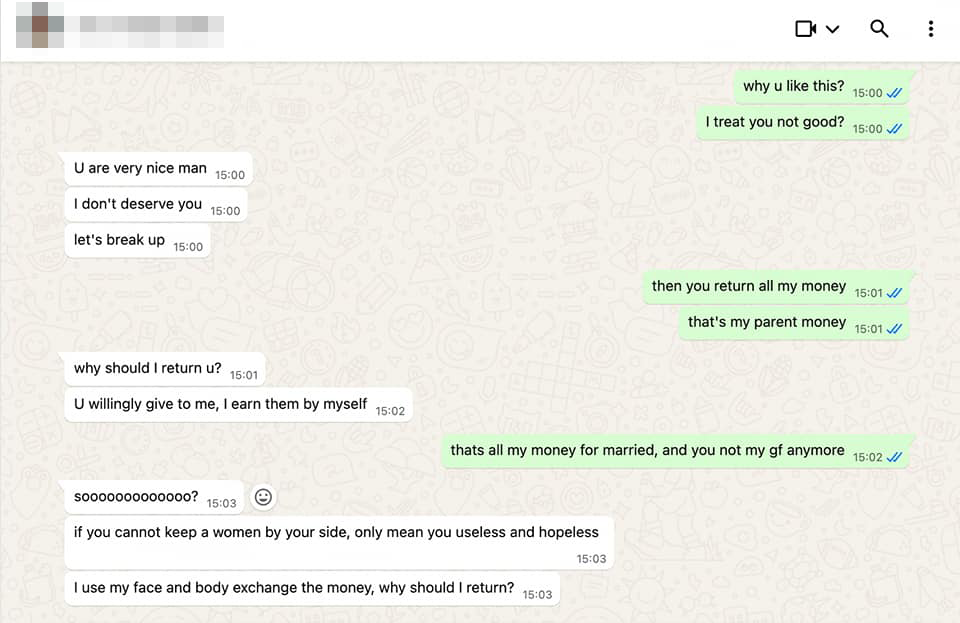
Task: Click the 'U are very nice man' message
Action: coord(159,169)
